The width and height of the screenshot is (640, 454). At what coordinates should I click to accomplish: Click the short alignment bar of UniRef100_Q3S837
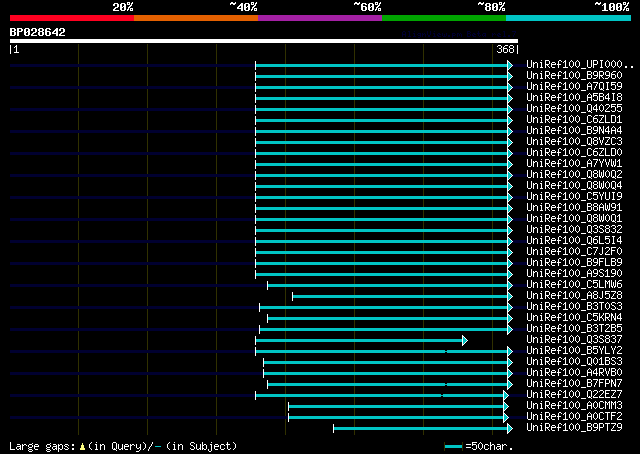click(359, 340)
